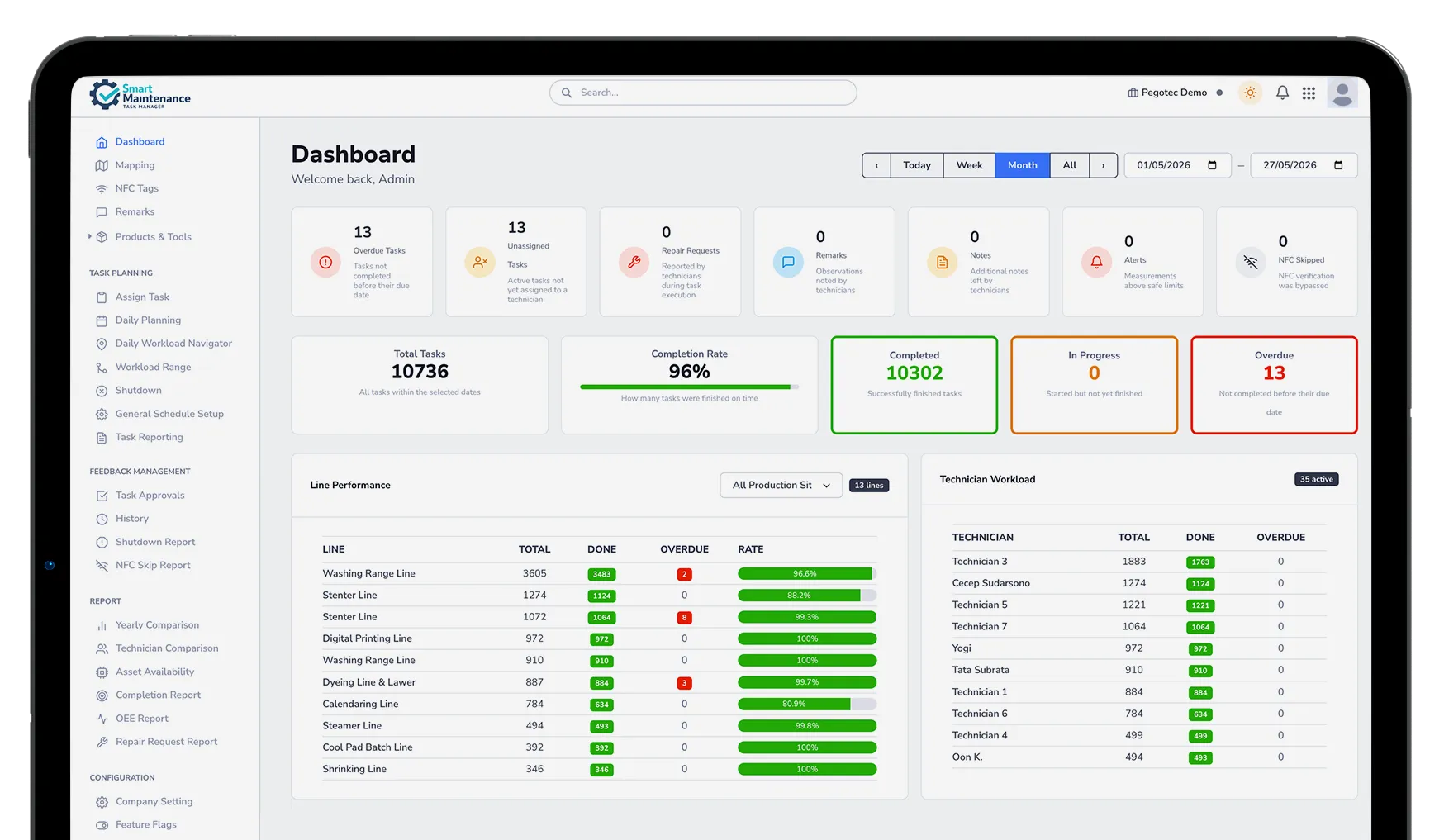This screenshot has height=840, width=1444.
Task: Select the All range tab
Action: [x=1070, y=165]
